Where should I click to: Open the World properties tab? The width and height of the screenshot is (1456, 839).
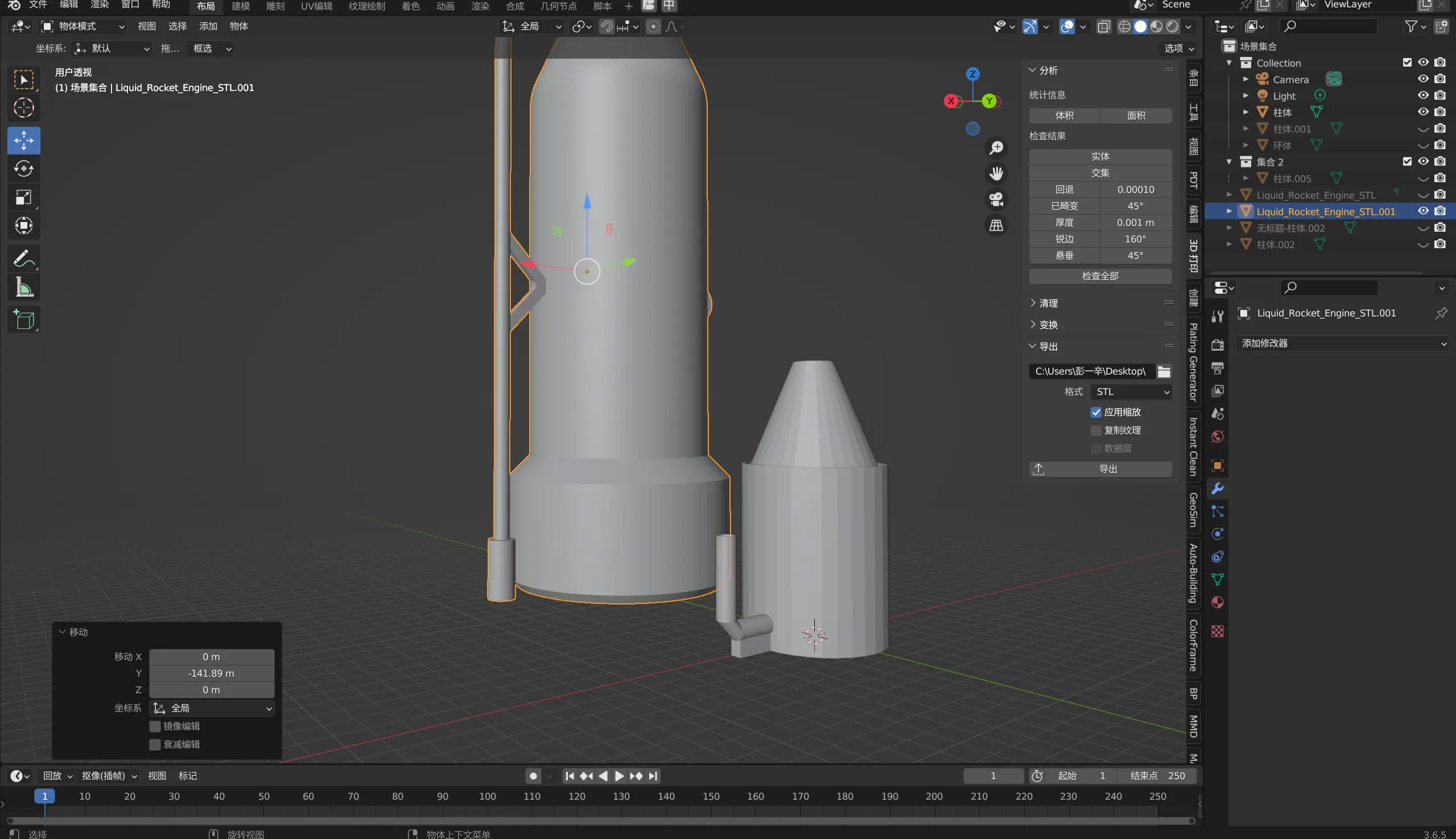tap(1217, 437)
